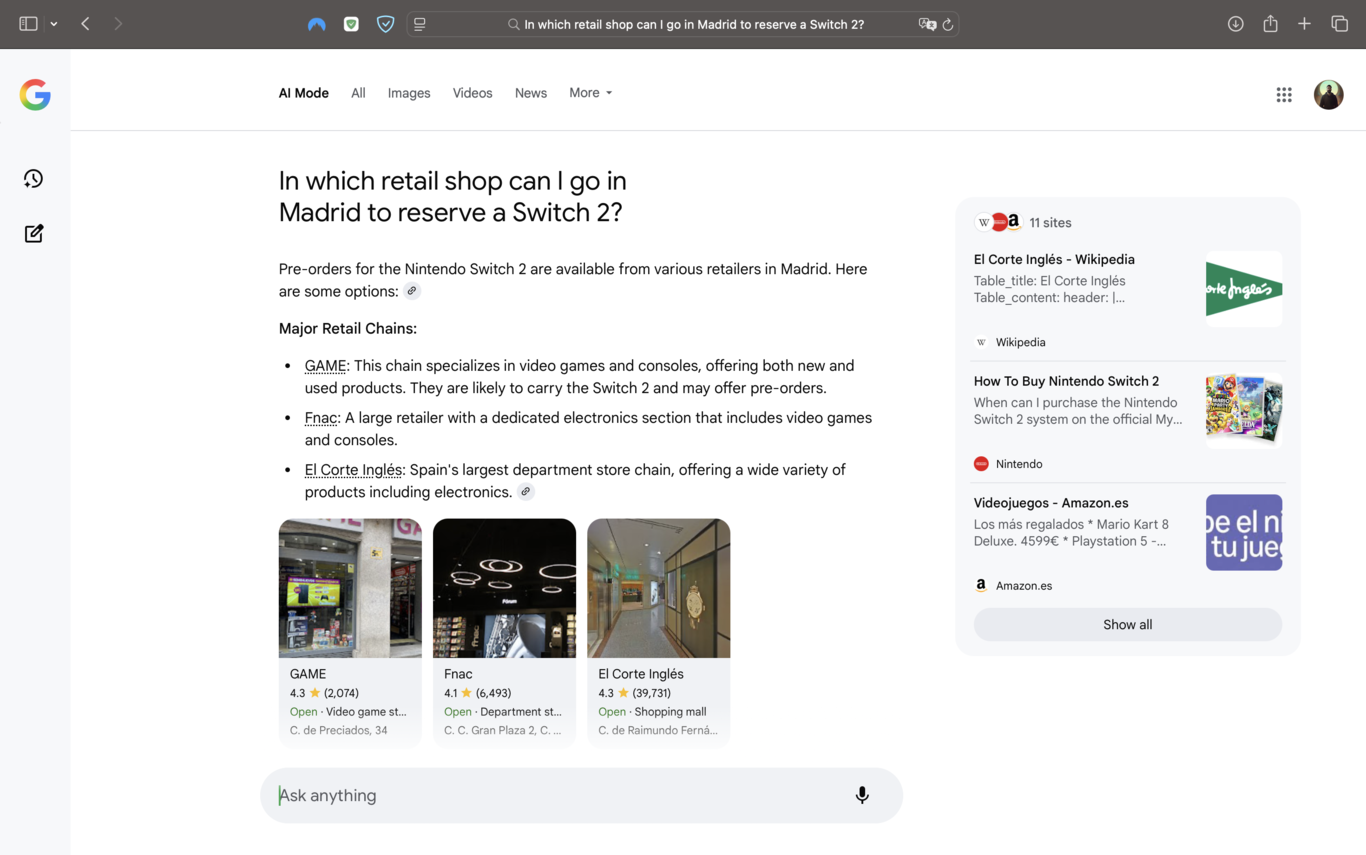Go back to previous page
Screen dimensions: 1366x855
[x=86, y=24]
